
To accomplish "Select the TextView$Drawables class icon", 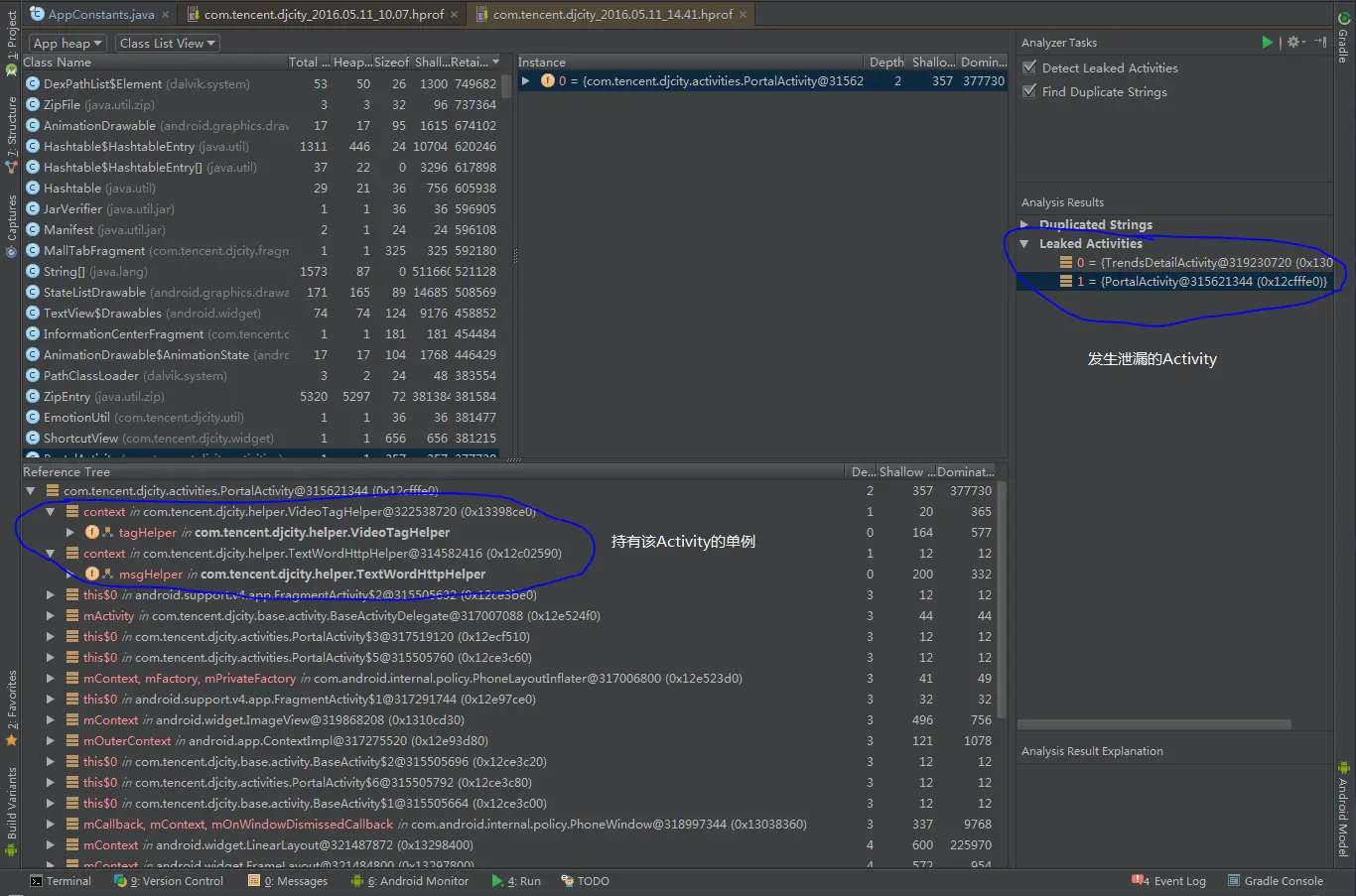I will [x=33, y=313].
